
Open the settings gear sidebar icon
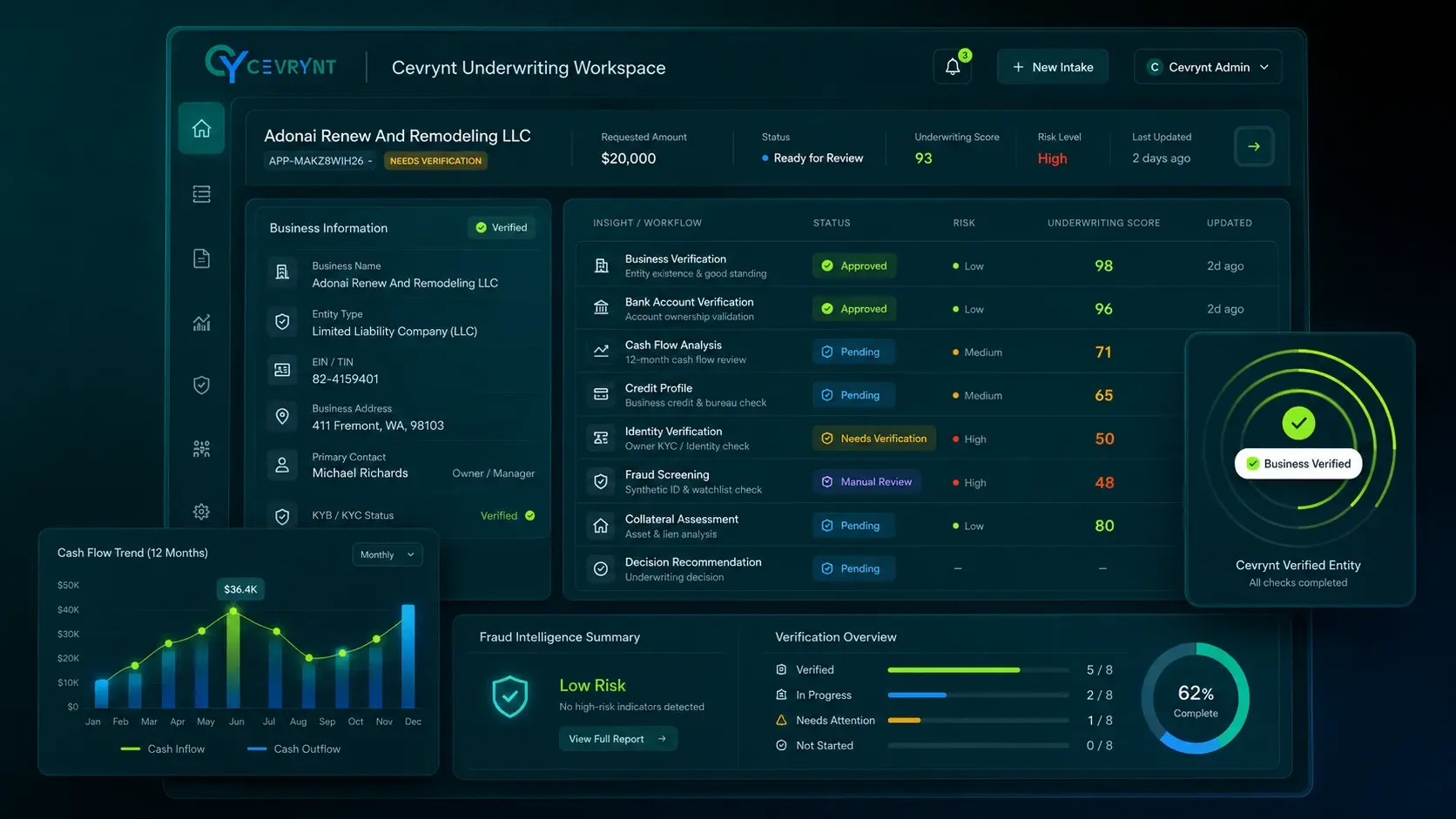[x=201, y=512]
